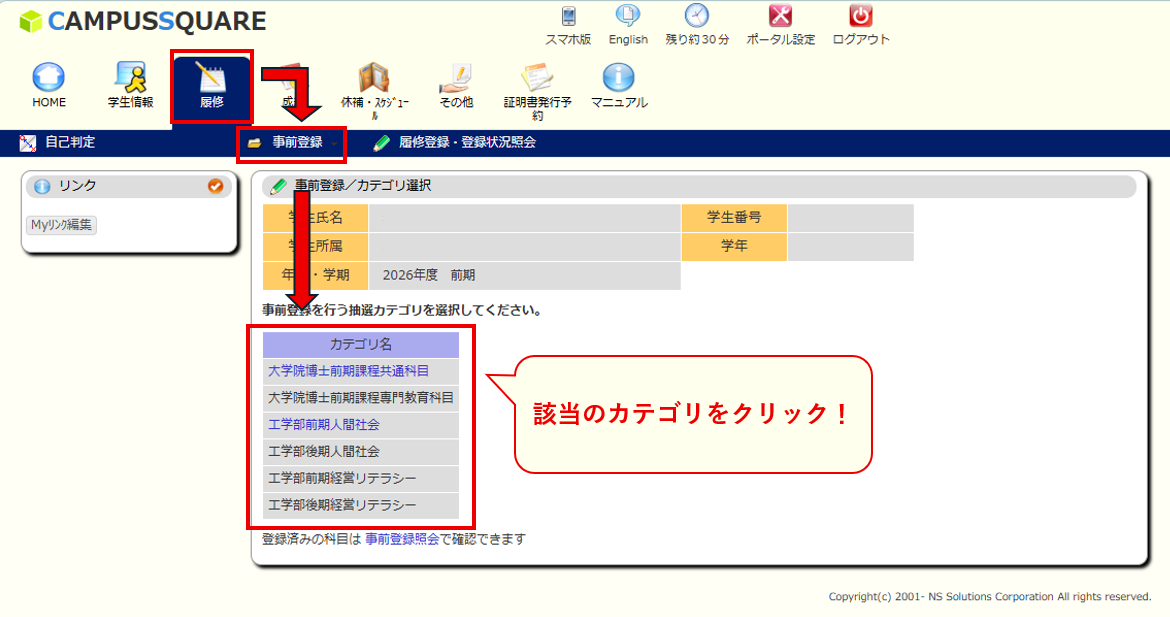This screenshot has height=617, width=1170.
Task: Click the Myリンク編集 button
Action: (61, 225)
